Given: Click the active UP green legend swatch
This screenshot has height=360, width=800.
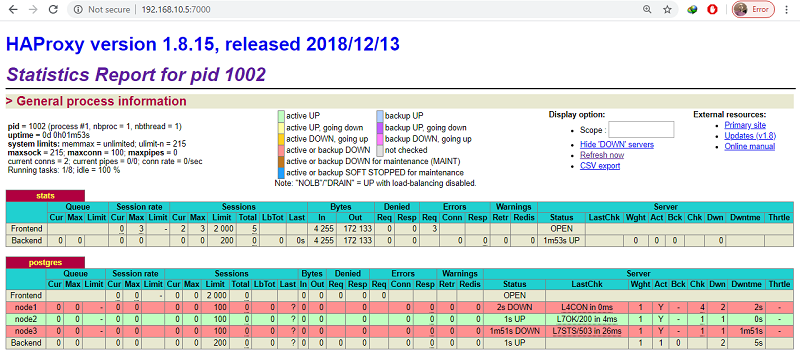Looking at the screenshot, I should click(281, 116).
